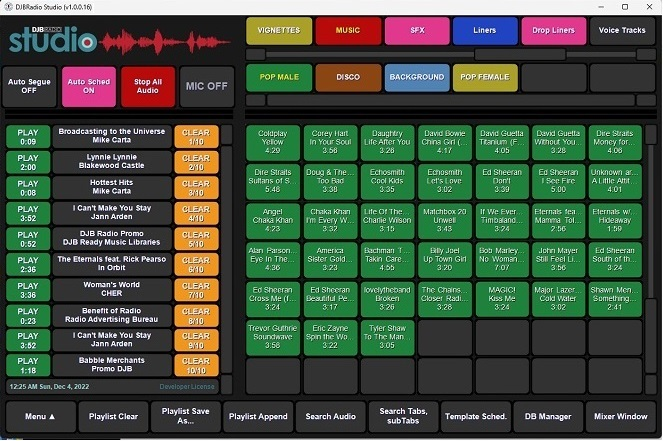This screenshot has width=663, height=441.
Task: Open the VIGNETTES tab
Action: pos(279,30)
